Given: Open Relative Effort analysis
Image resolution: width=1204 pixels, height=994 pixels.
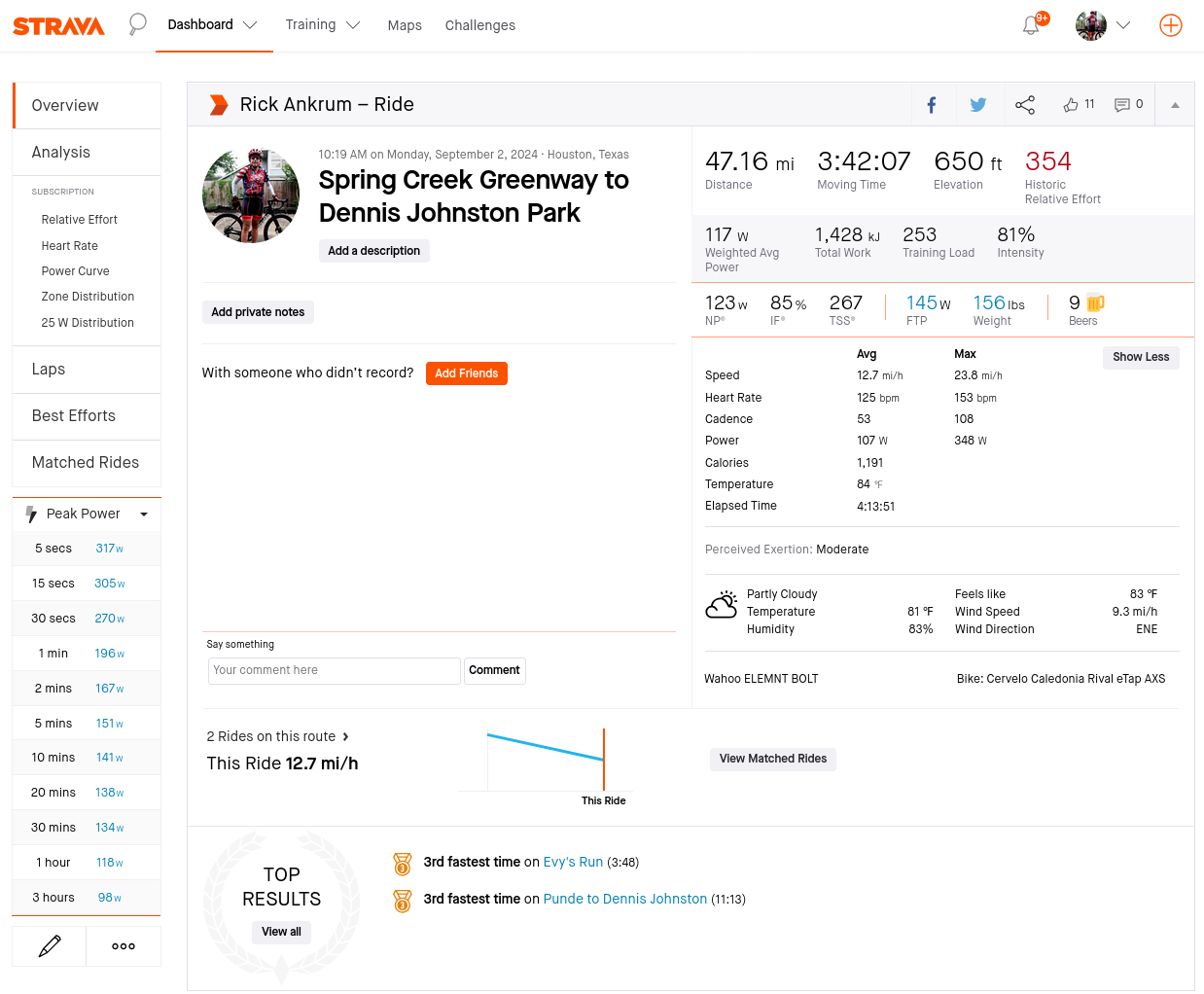Looking at the screenshot, I should click(79, 220).
